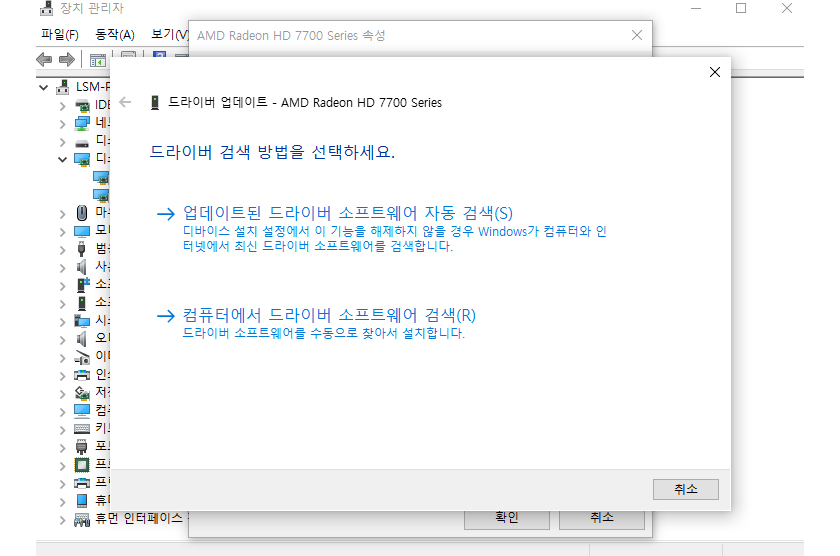Select the 휴먼 인터페이스 row label
The image size is (840, 556).
[139, 519]
